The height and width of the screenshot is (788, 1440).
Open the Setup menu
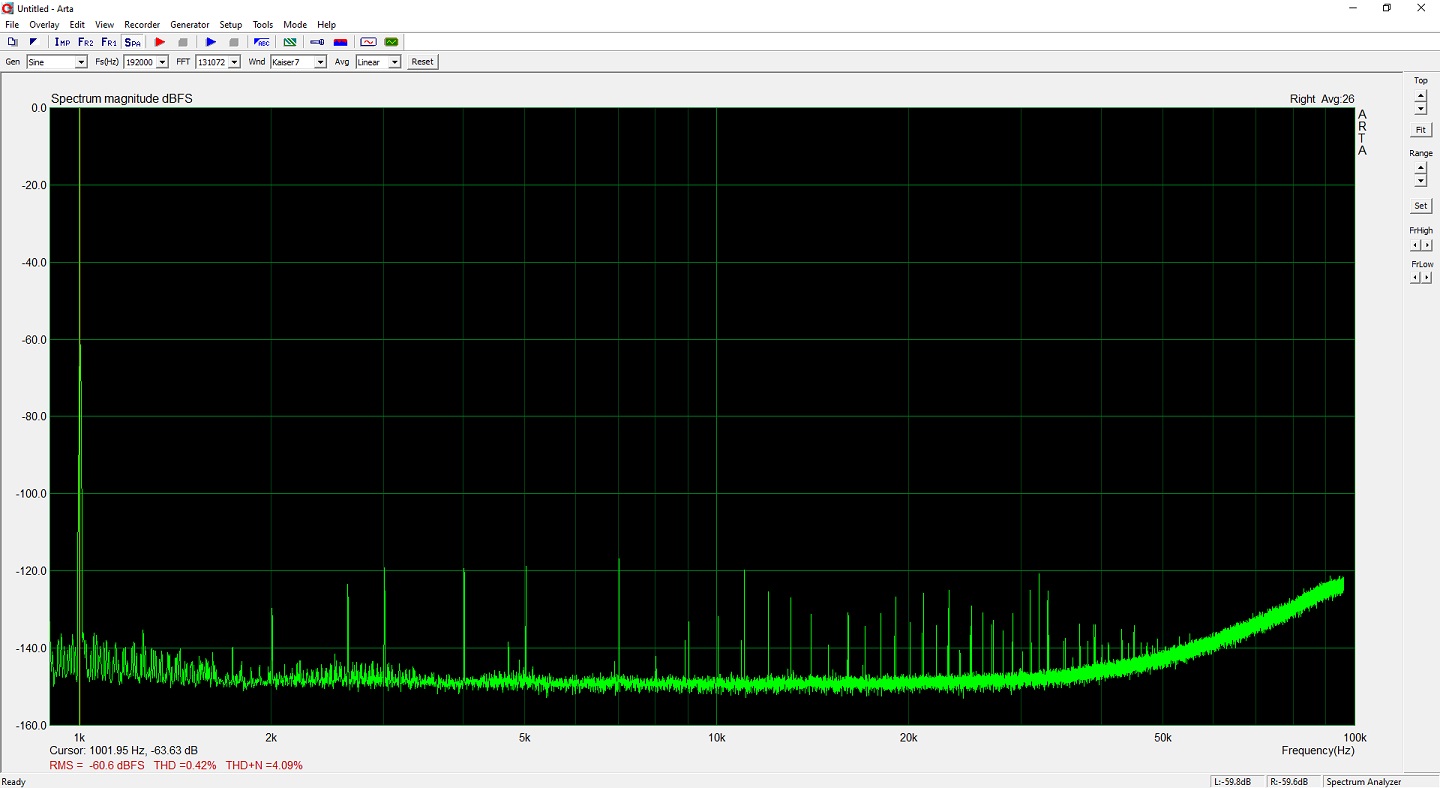coord(231,25)
